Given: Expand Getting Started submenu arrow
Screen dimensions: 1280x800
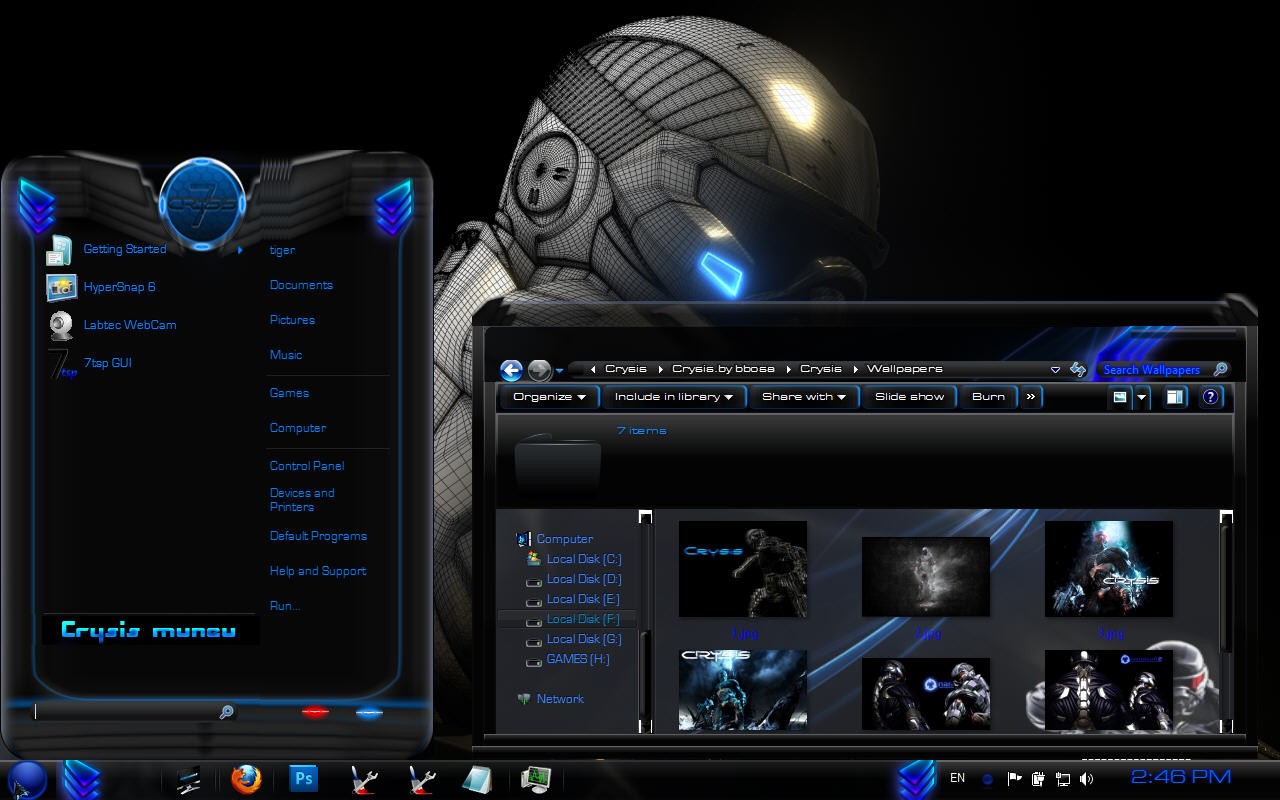Looking at the screenshot, I should tap(240, 250).
